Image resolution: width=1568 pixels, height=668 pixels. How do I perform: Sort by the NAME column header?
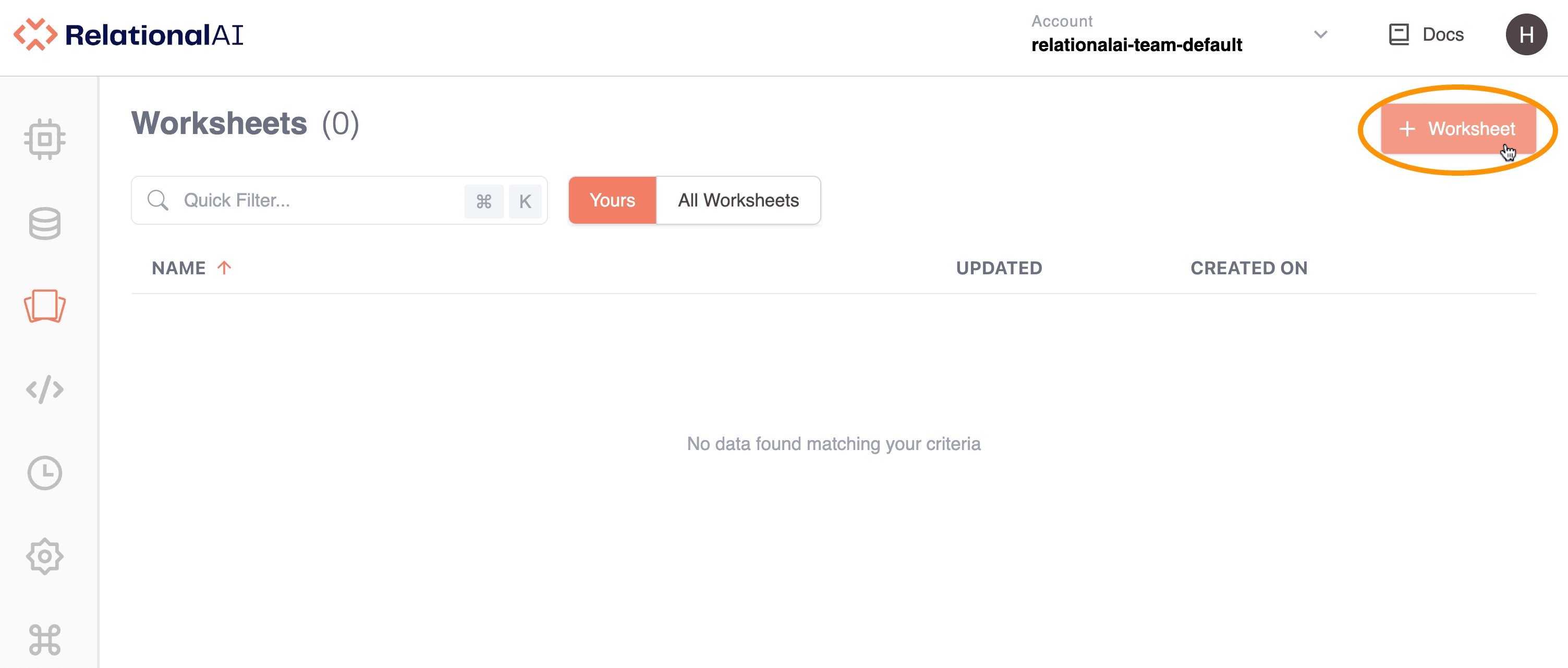(x=179, y=268)
